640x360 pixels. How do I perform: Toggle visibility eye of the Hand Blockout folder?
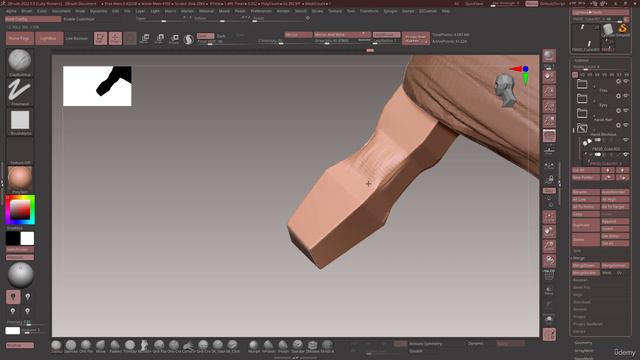(626, 125)
